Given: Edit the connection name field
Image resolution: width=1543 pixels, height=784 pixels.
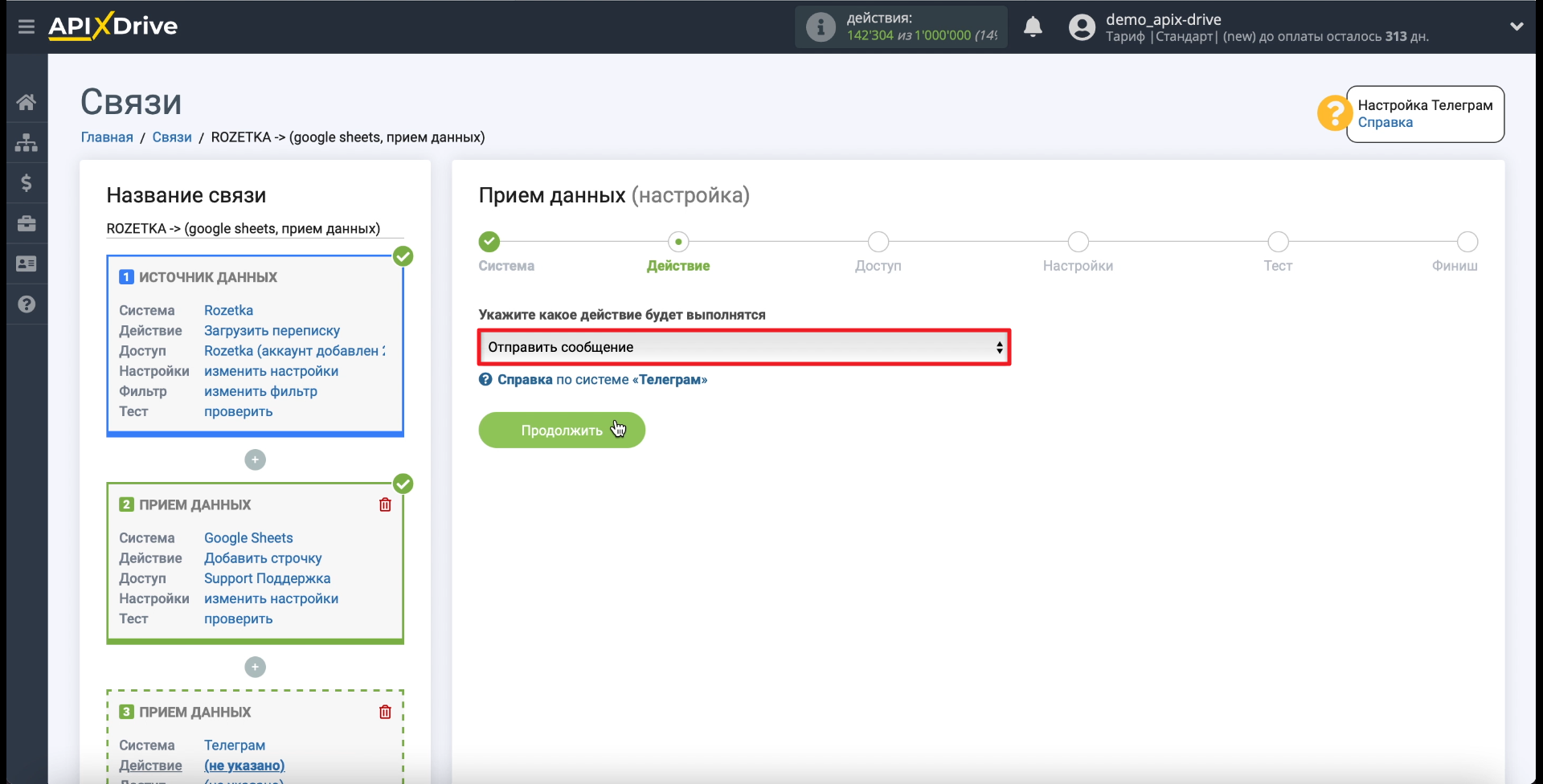Looking at the screenshot, I should tap(255, 229).
